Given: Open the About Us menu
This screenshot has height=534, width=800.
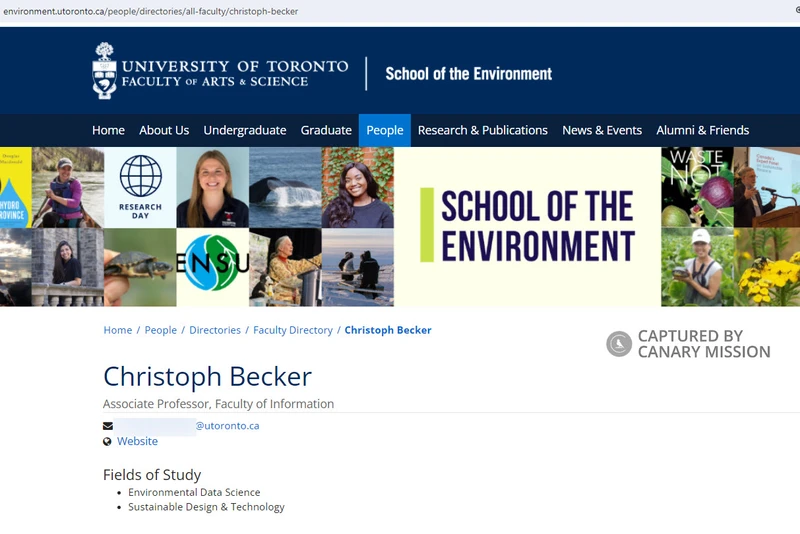Looking at the screenshot, I should pyautogui.click(x=164, y=131).
